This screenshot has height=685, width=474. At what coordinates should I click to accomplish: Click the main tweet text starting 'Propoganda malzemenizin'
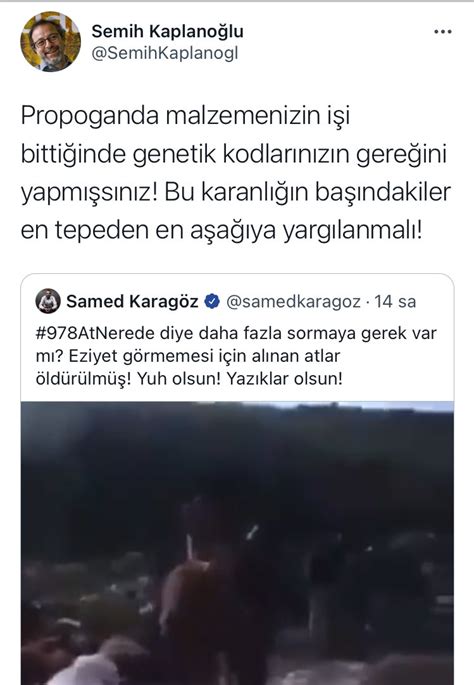[235, 173]
